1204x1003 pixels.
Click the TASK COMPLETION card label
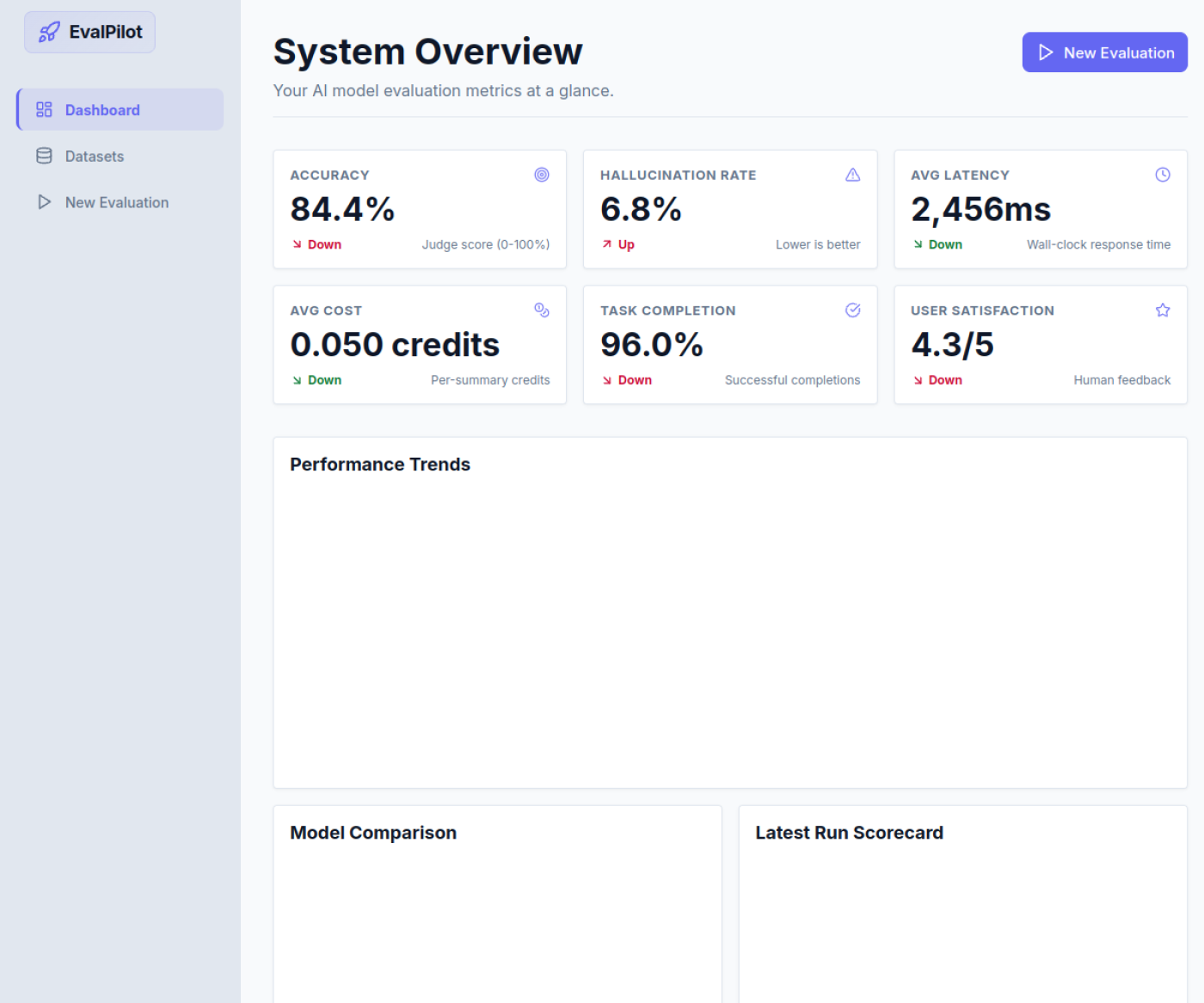pos(668,311)
